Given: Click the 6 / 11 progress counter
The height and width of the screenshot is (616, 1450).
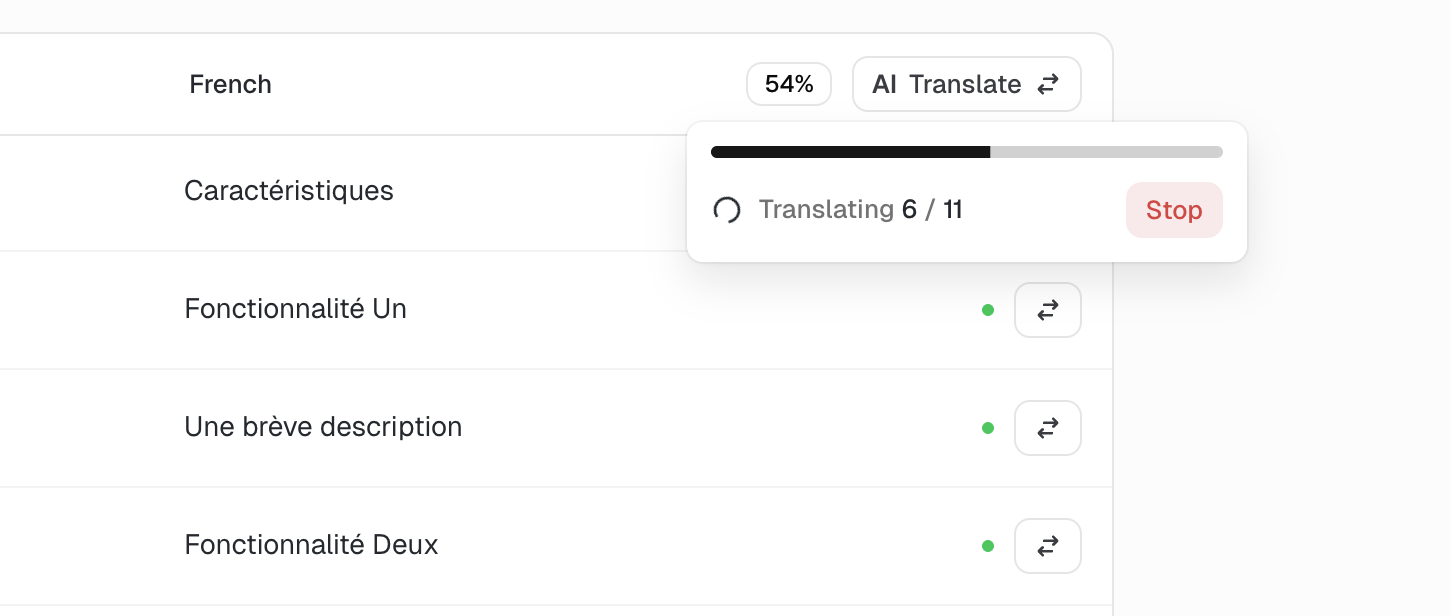Looking at the screenshot, I should (932, 210).
